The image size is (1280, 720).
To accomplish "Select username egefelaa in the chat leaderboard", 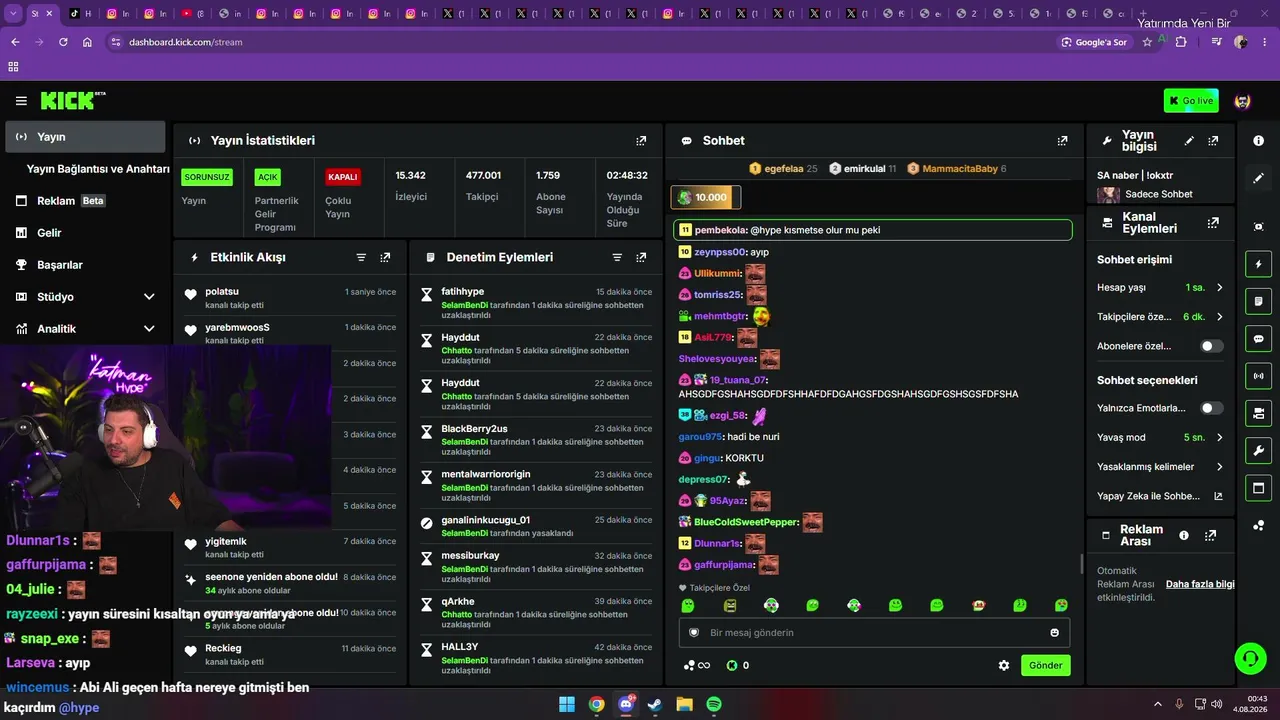I will point(784,169).
